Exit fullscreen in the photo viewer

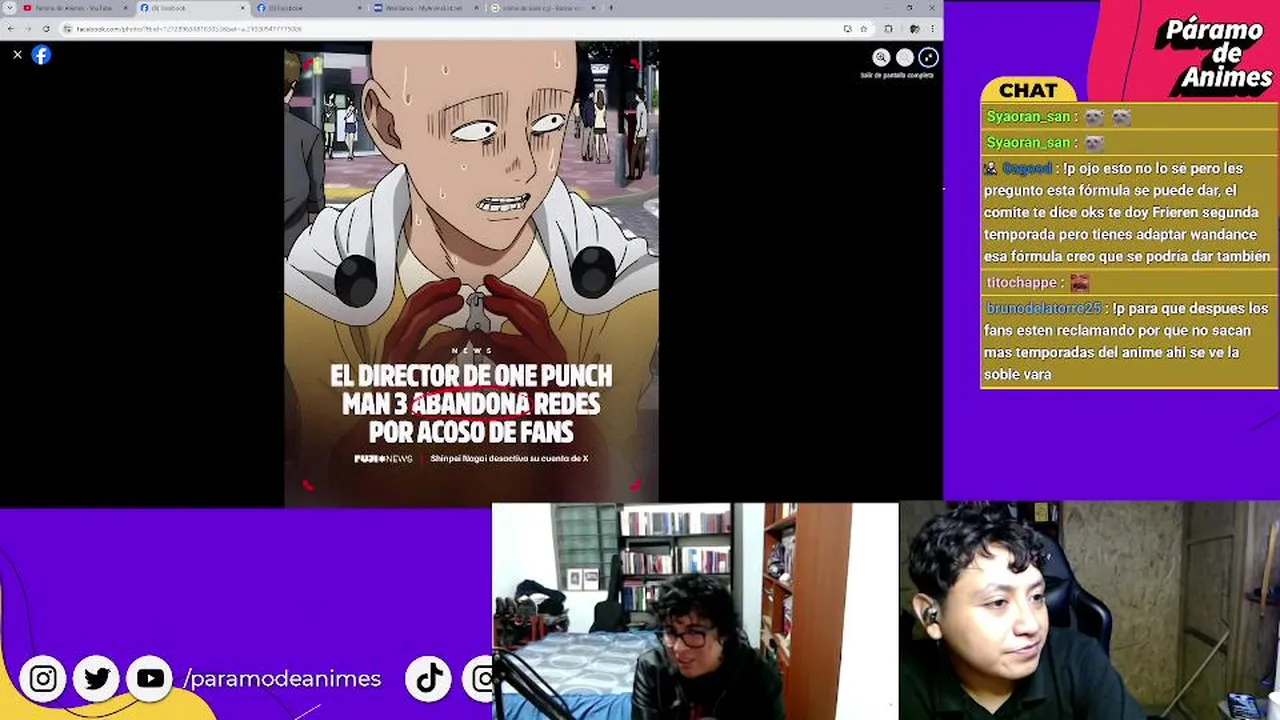[929, 58]
